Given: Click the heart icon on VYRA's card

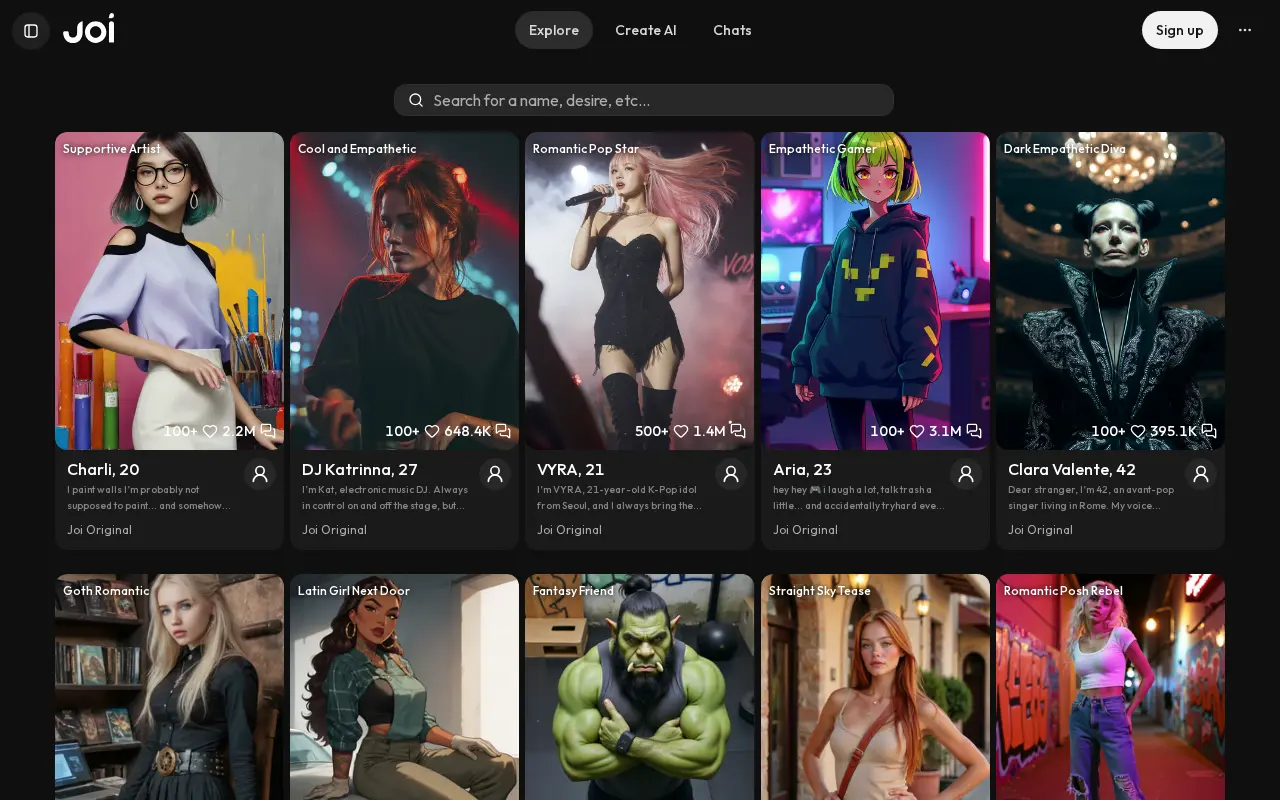Looking at the screenshot, I should point(681,431).
